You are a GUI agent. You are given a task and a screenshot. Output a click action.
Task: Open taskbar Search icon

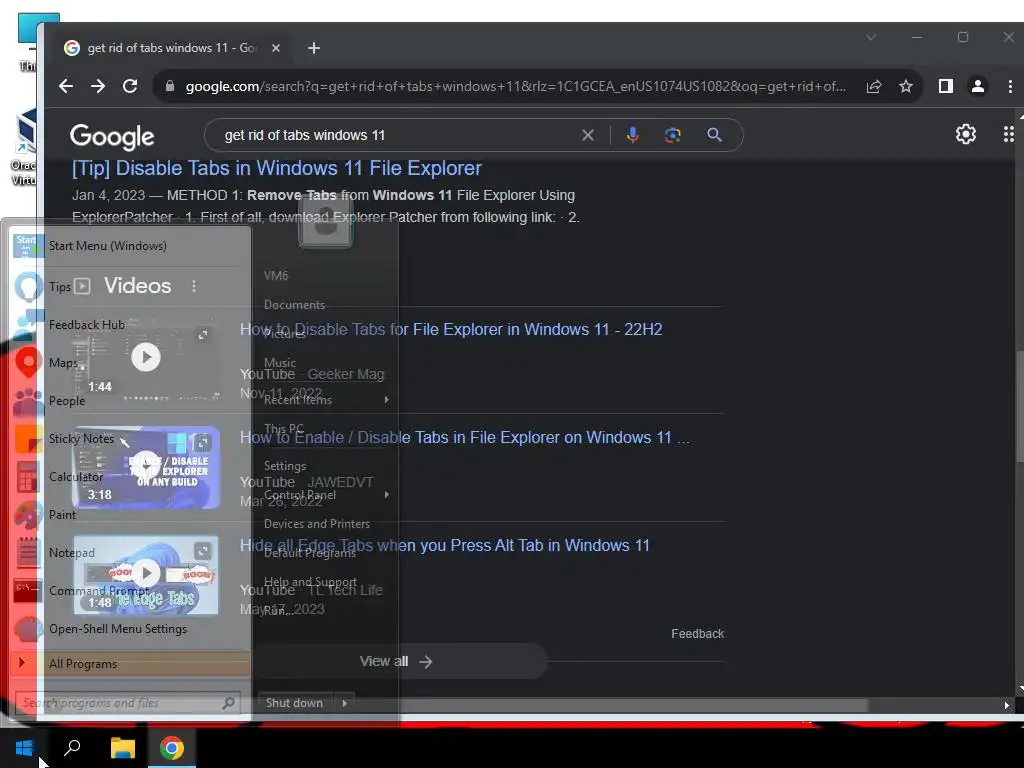pos(72,748)
